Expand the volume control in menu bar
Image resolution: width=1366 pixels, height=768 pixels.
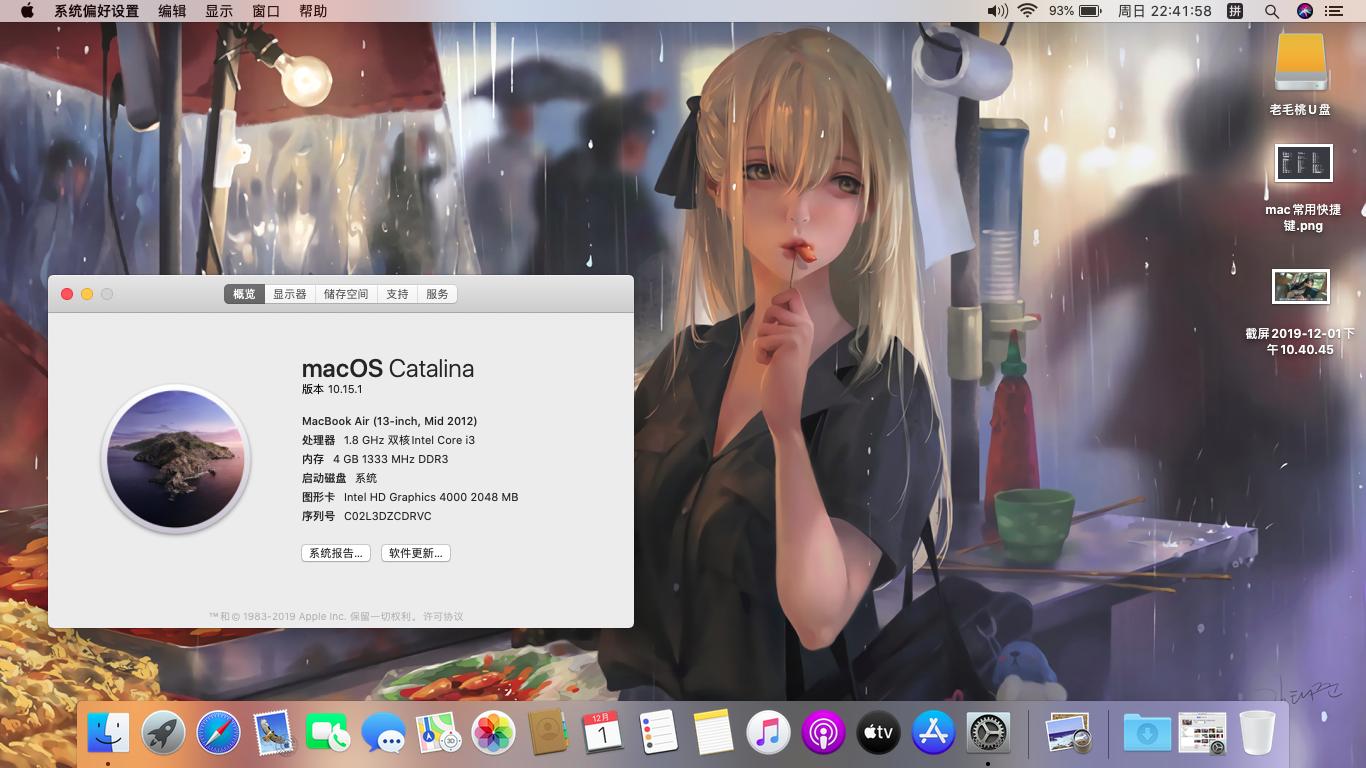click(x=997, y=11)
